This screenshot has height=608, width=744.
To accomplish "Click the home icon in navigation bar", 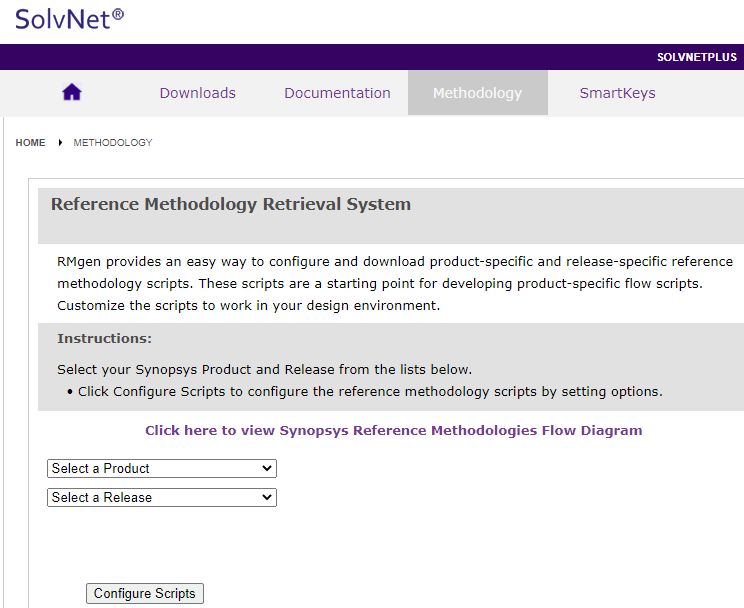I will [72, 93].
